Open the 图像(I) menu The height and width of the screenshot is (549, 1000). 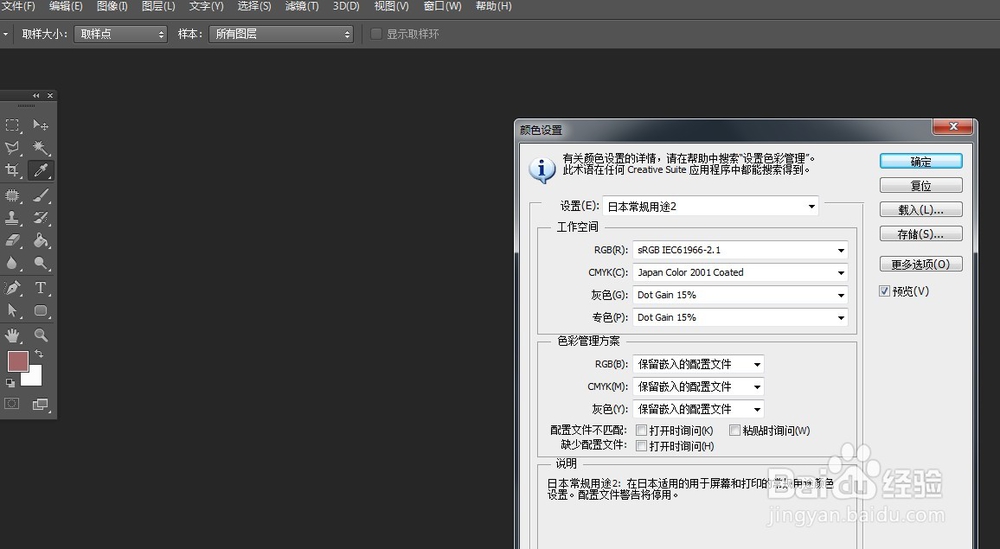[112, 6]
